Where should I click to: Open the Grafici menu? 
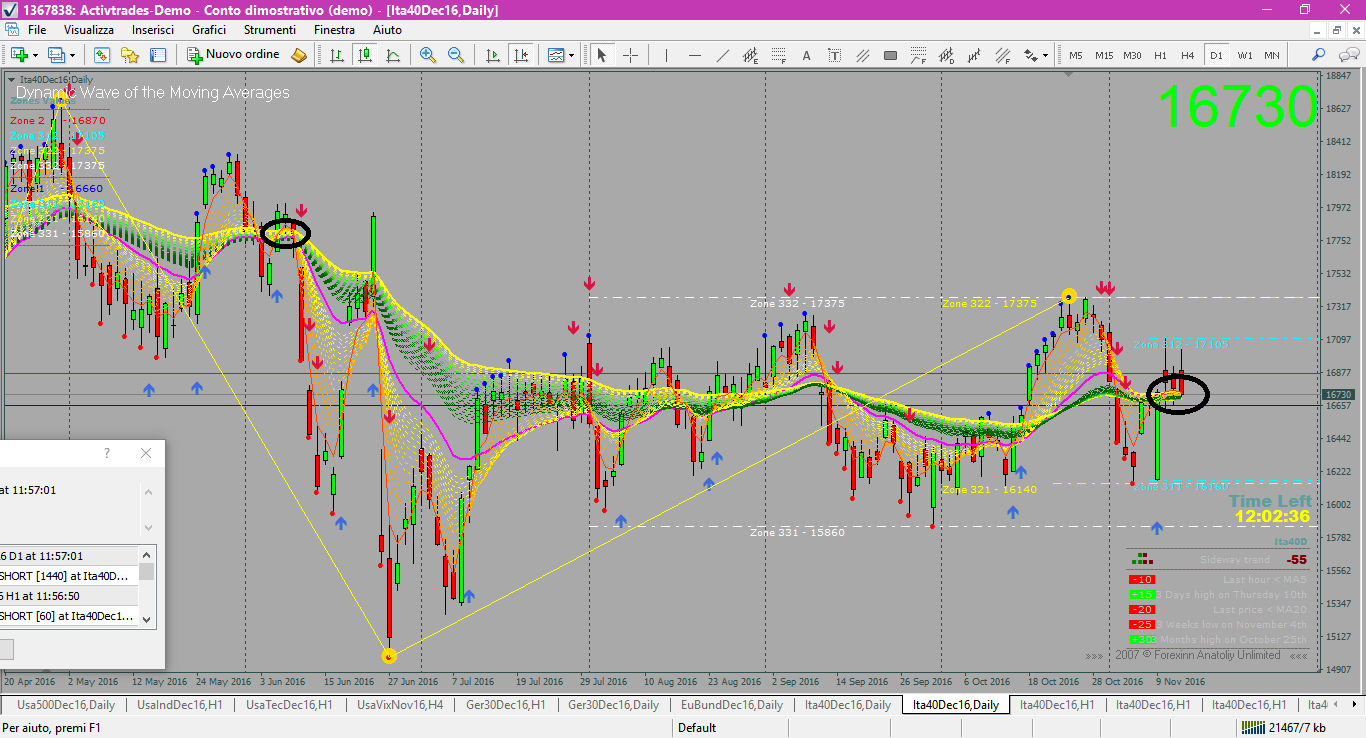tap(209, 30)
